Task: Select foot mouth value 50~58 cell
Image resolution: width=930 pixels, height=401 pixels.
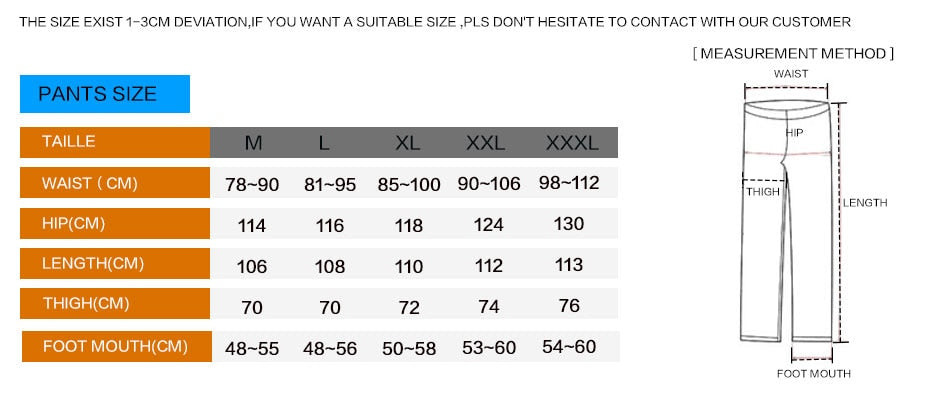Action: tap(409, 349)
